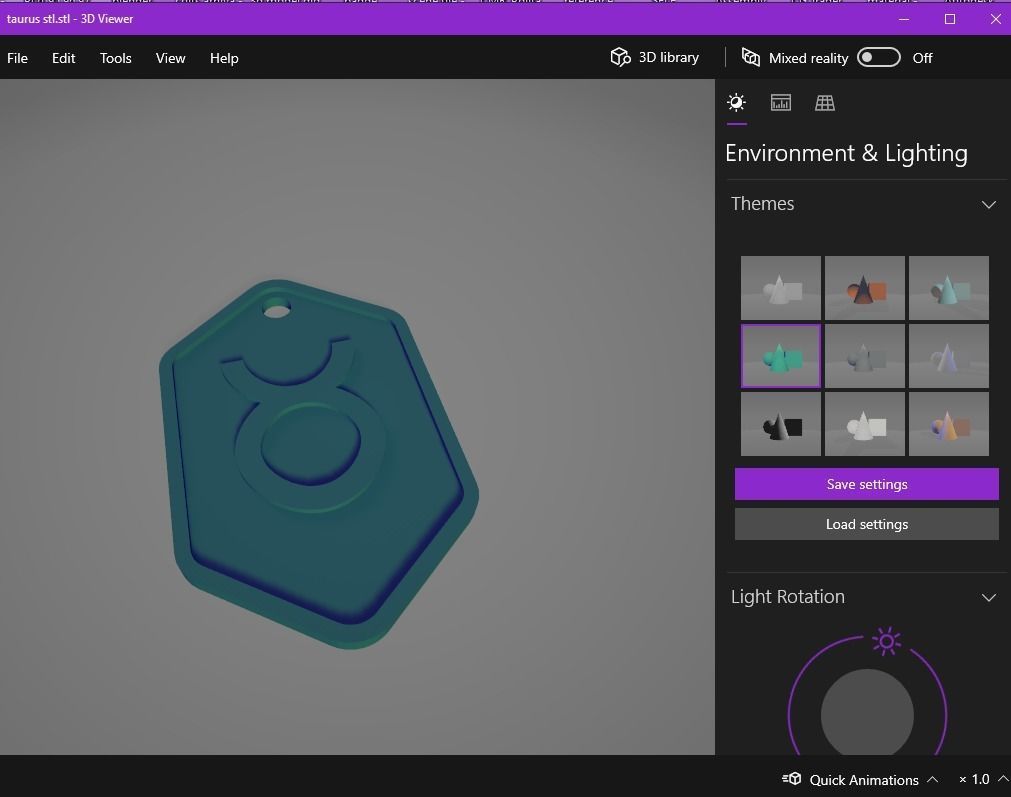Viewport: 1011px width, 797px height.
Task: Open the Help menu
Action: pyautogui.click(x=224, y=58)
